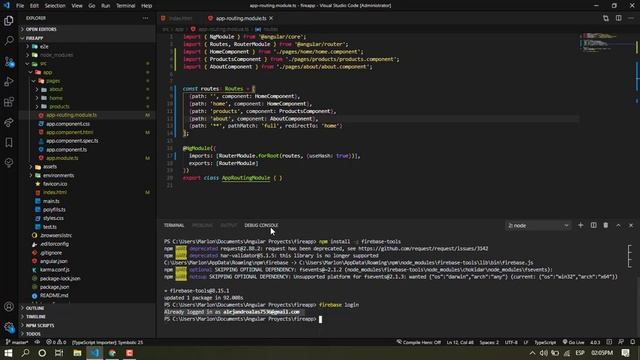Open the Source Control view

click(9, 62)
